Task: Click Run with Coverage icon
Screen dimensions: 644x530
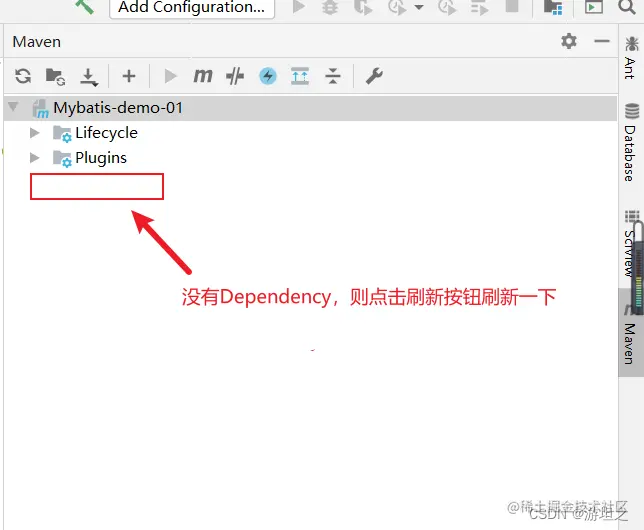Action: (x=363, y=7)
